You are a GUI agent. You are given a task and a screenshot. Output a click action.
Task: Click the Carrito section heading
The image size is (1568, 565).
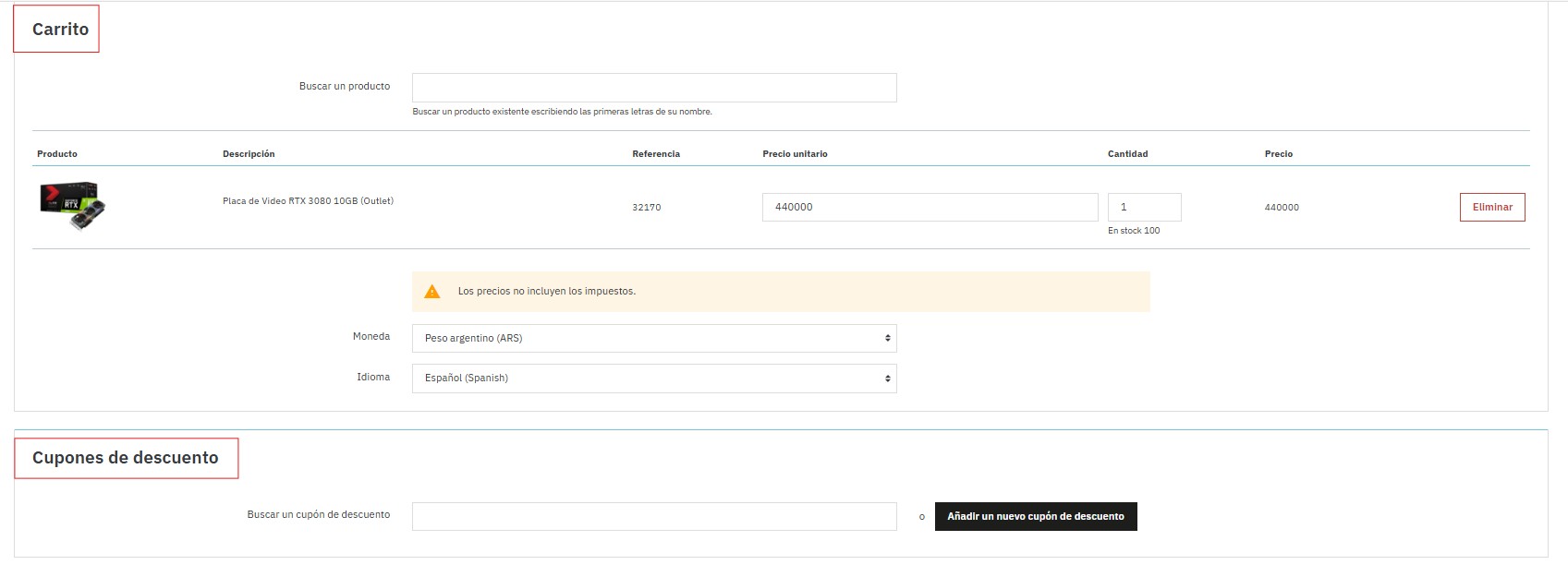tap(60, 30)
